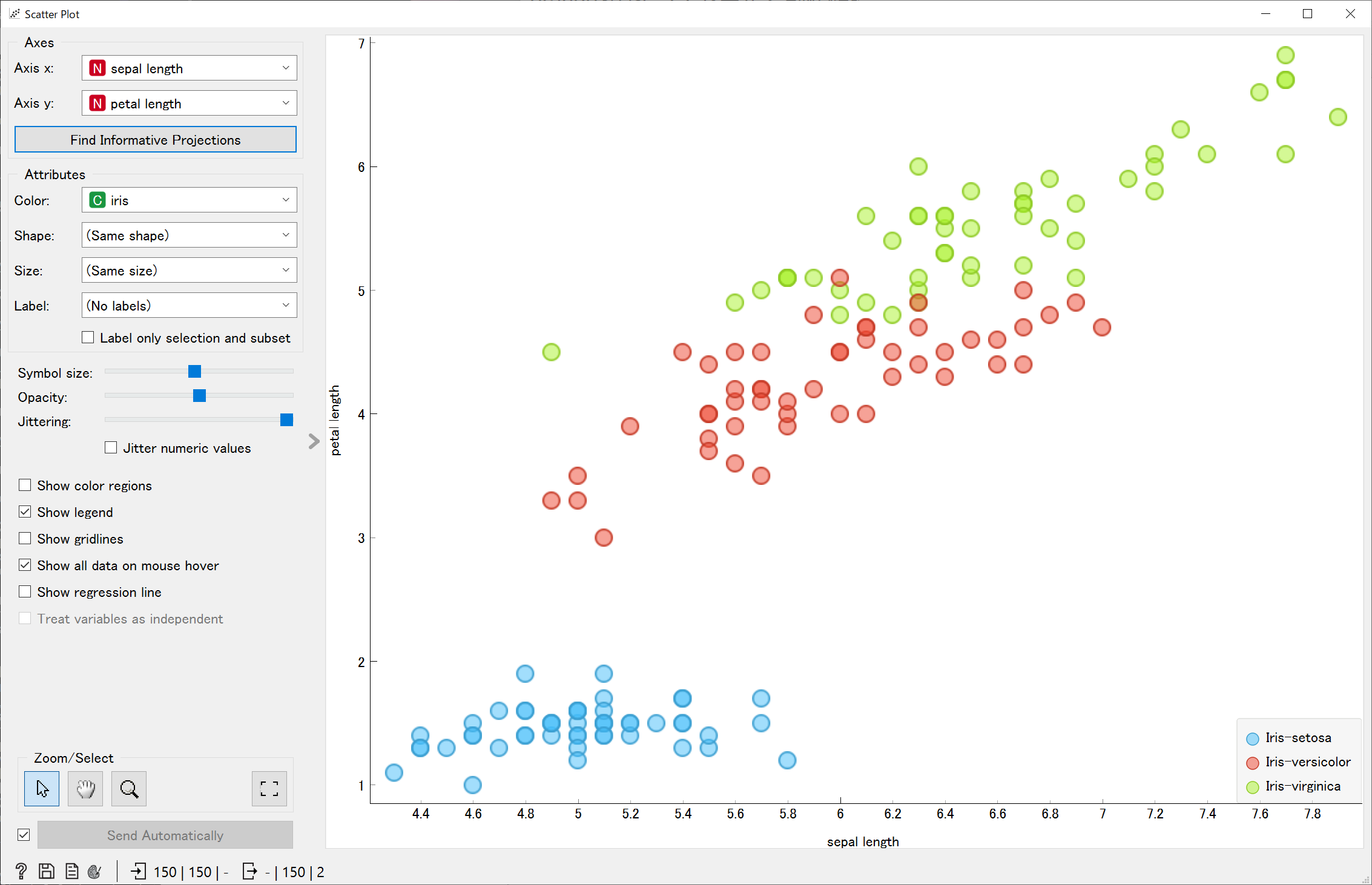Image resolution: width=1372 pixels, height=885 pixels.
Task: Expand the jittering options chevron
Action: click(x=313, y=441)
